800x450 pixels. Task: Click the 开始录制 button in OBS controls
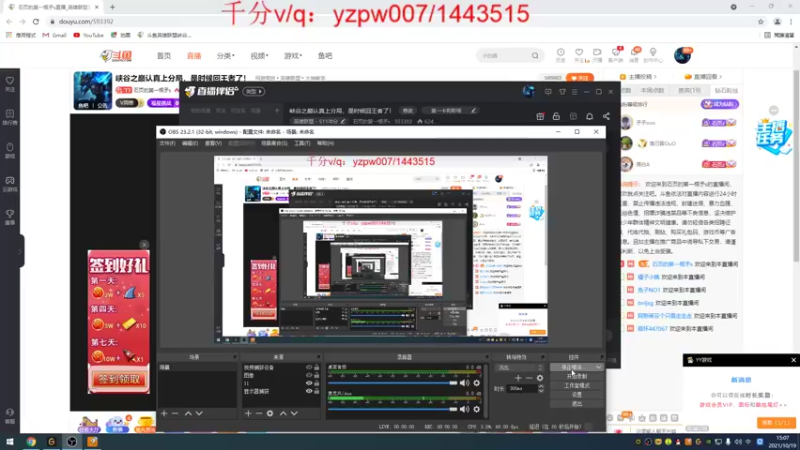[577, 377]
